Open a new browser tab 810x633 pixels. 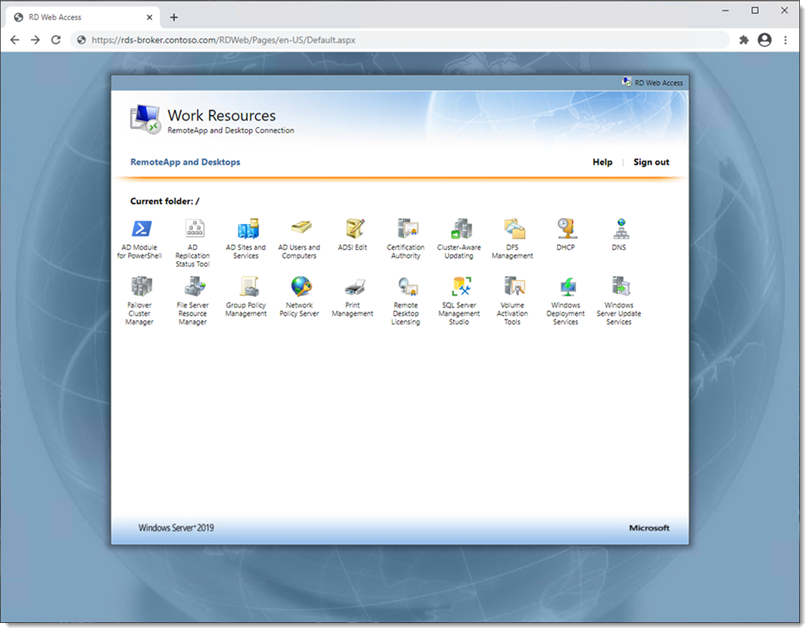tap(174, 18)
